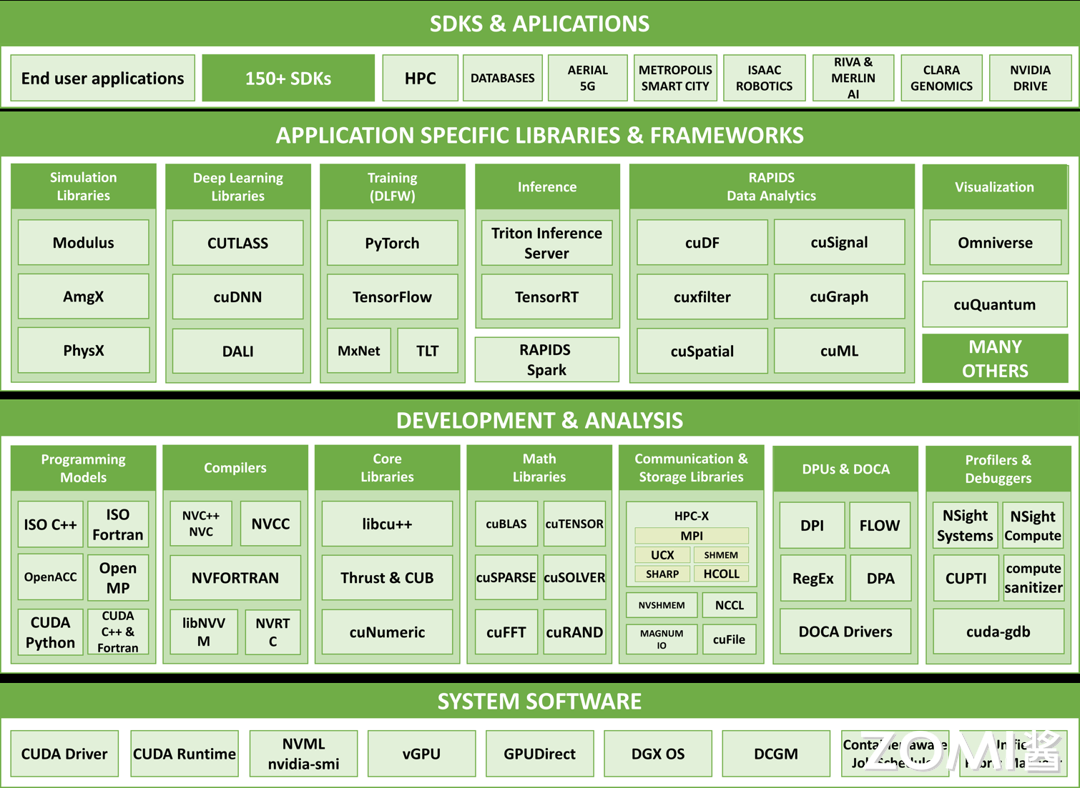Select the Omniverse visualization tile
1080x788 pixels.
tap(994, 242)
